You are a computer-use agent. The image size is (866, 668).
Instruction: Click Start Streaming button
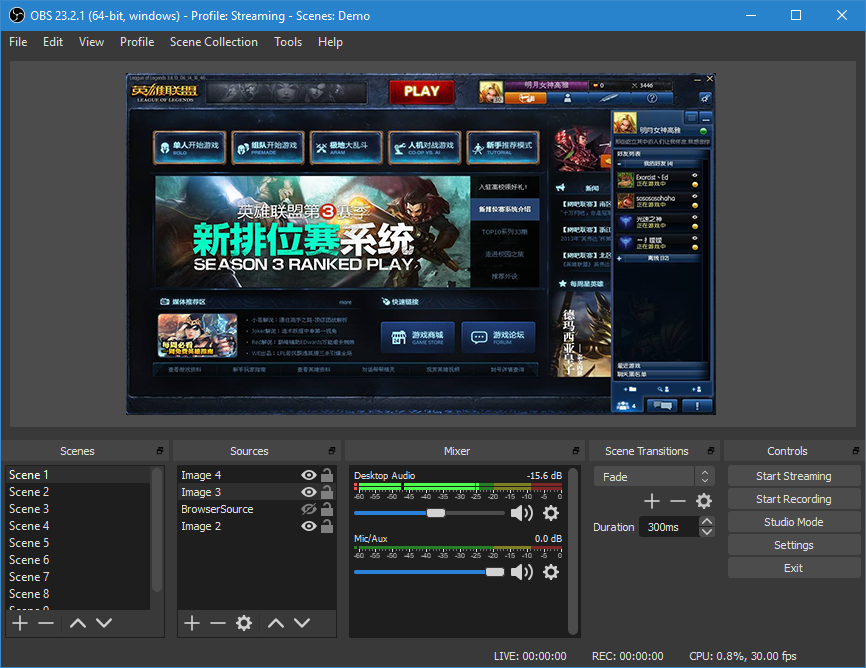coord(794,476)
